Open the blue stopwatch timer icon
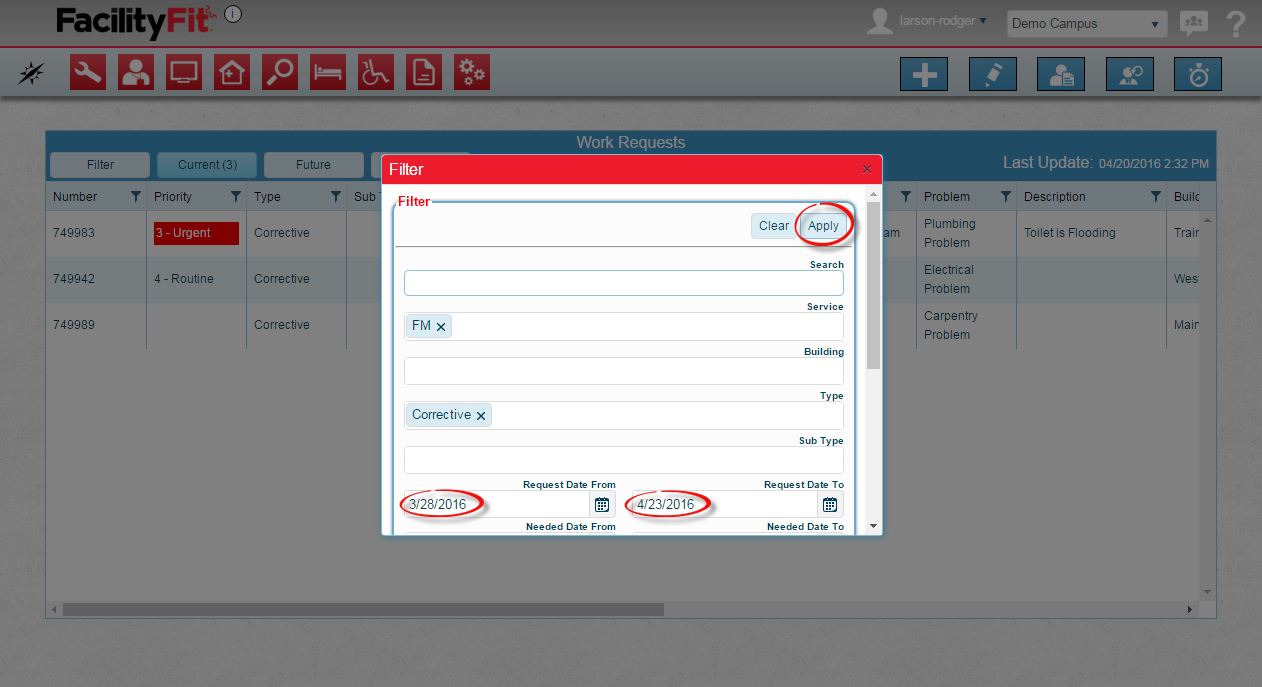This screenshot has width=1262, height=687. tap(1197, 75)
